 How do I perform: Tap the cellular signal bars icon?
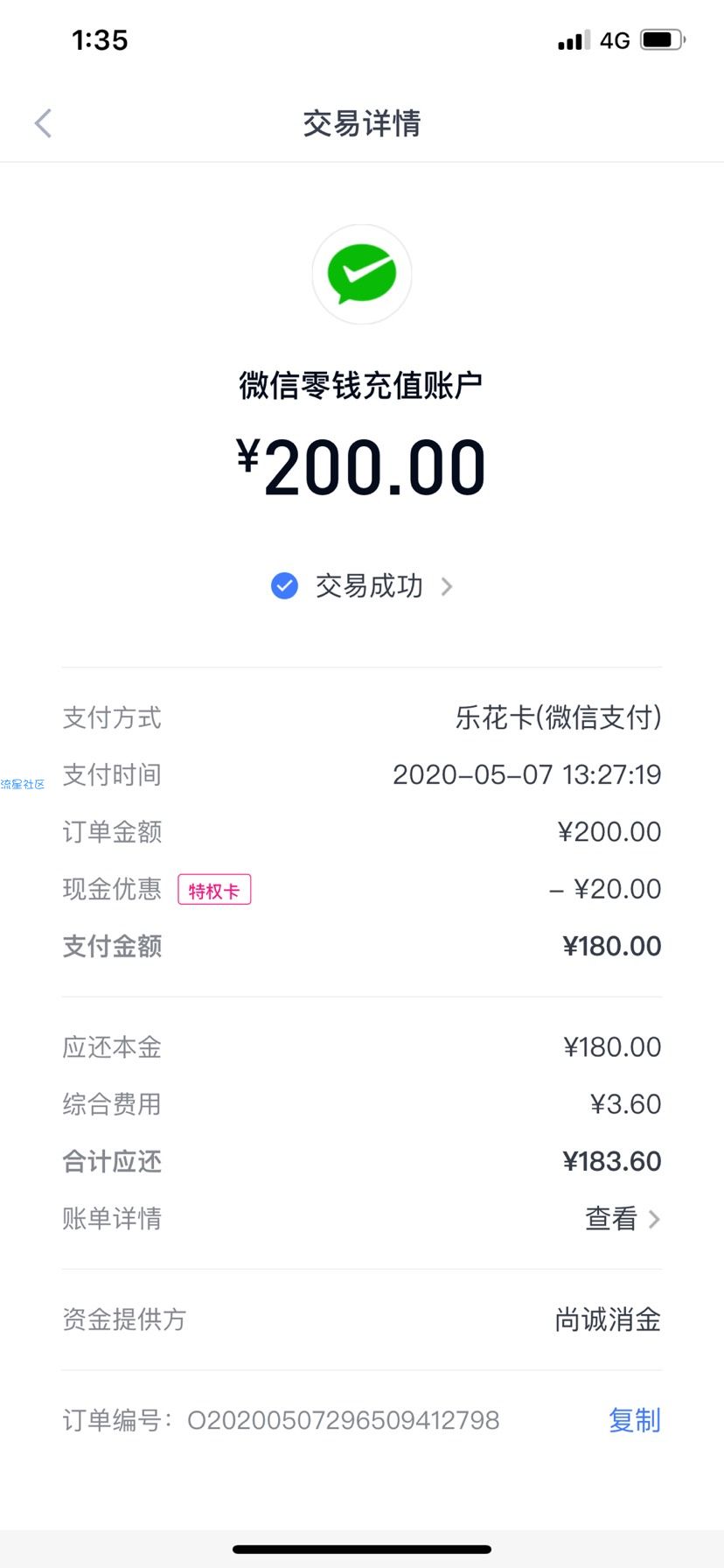(574, 40)
